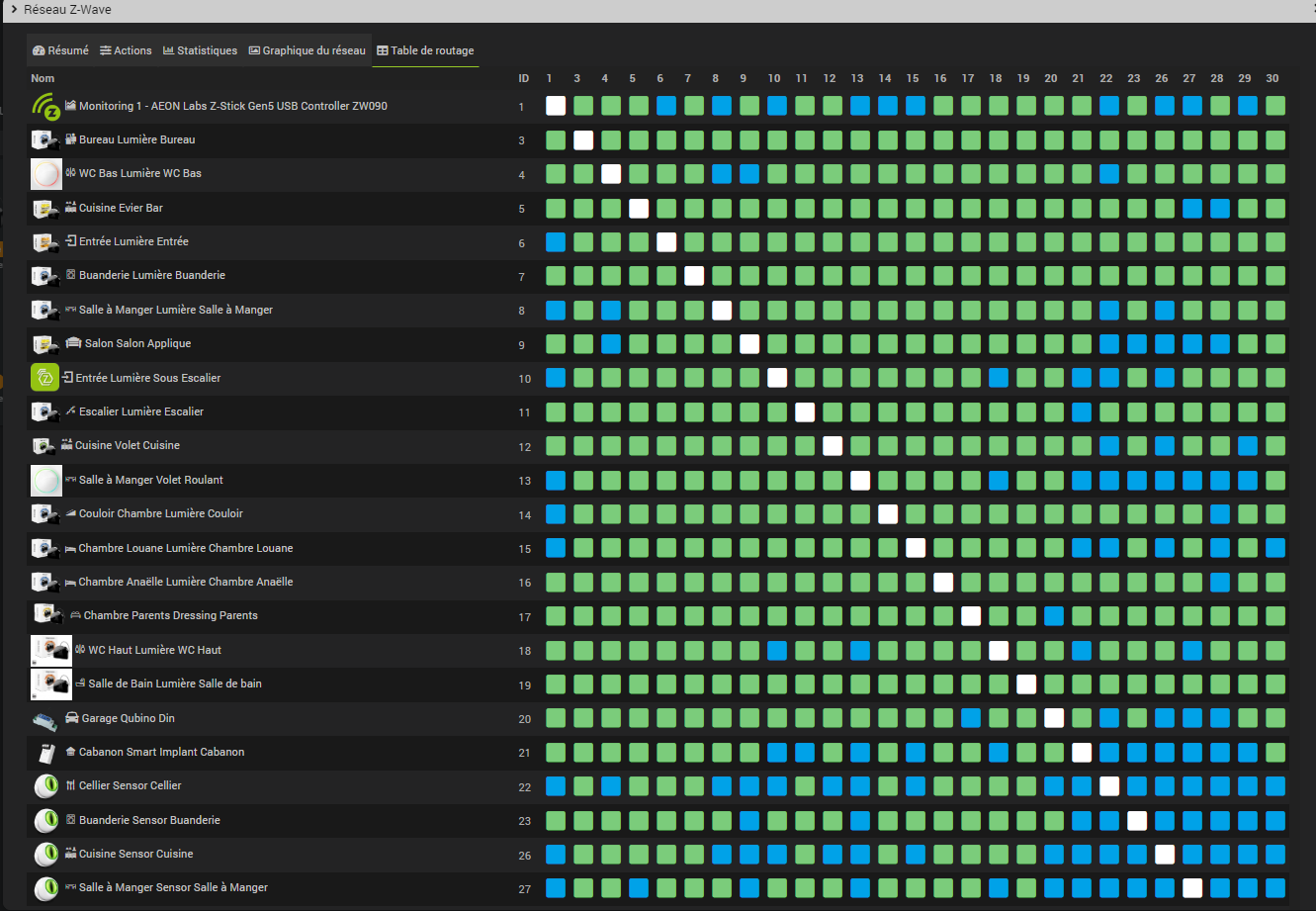Screen dimensions: 1316x911
Task: Click the Garage Qubino Din device icon
Action: pos(45,718)
